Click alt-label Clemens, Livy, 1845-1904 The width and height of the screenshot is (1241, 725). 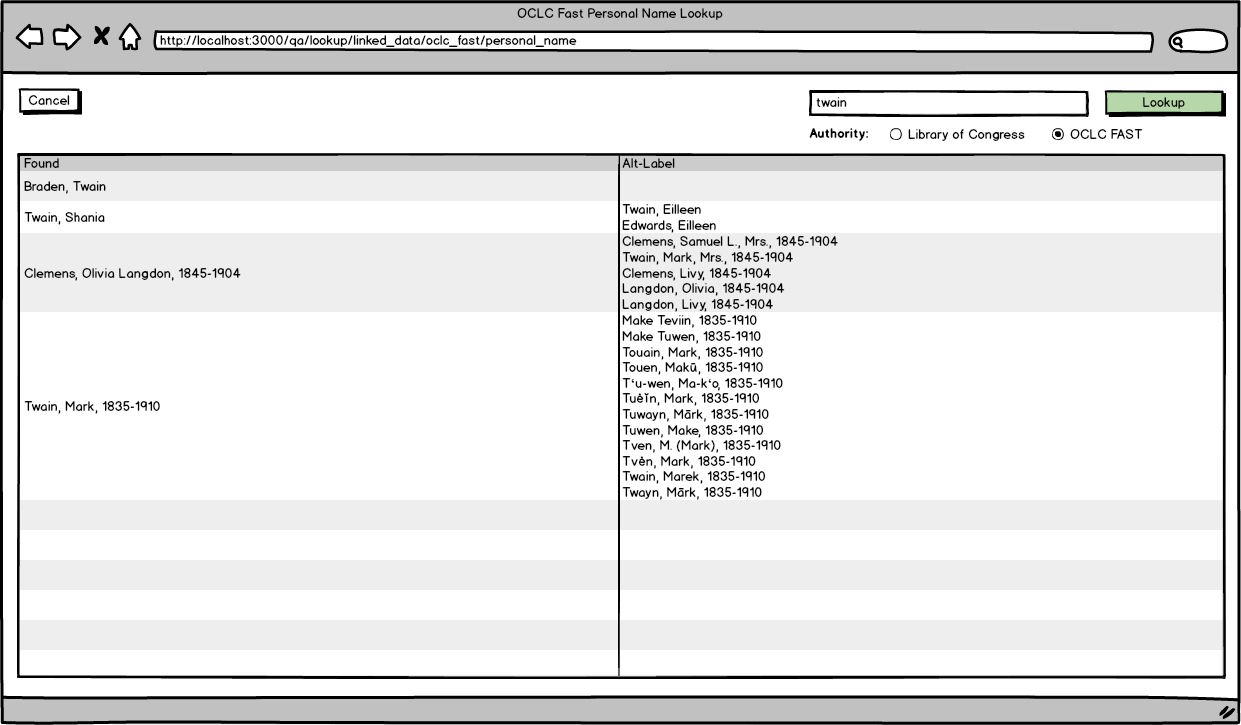pyautogui.click(x=697, y=274)
